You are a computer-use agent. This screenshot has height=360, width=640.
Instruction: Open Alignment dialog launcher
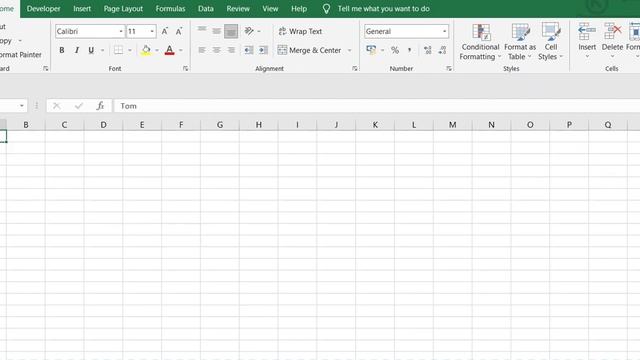[x=355, y=69]
